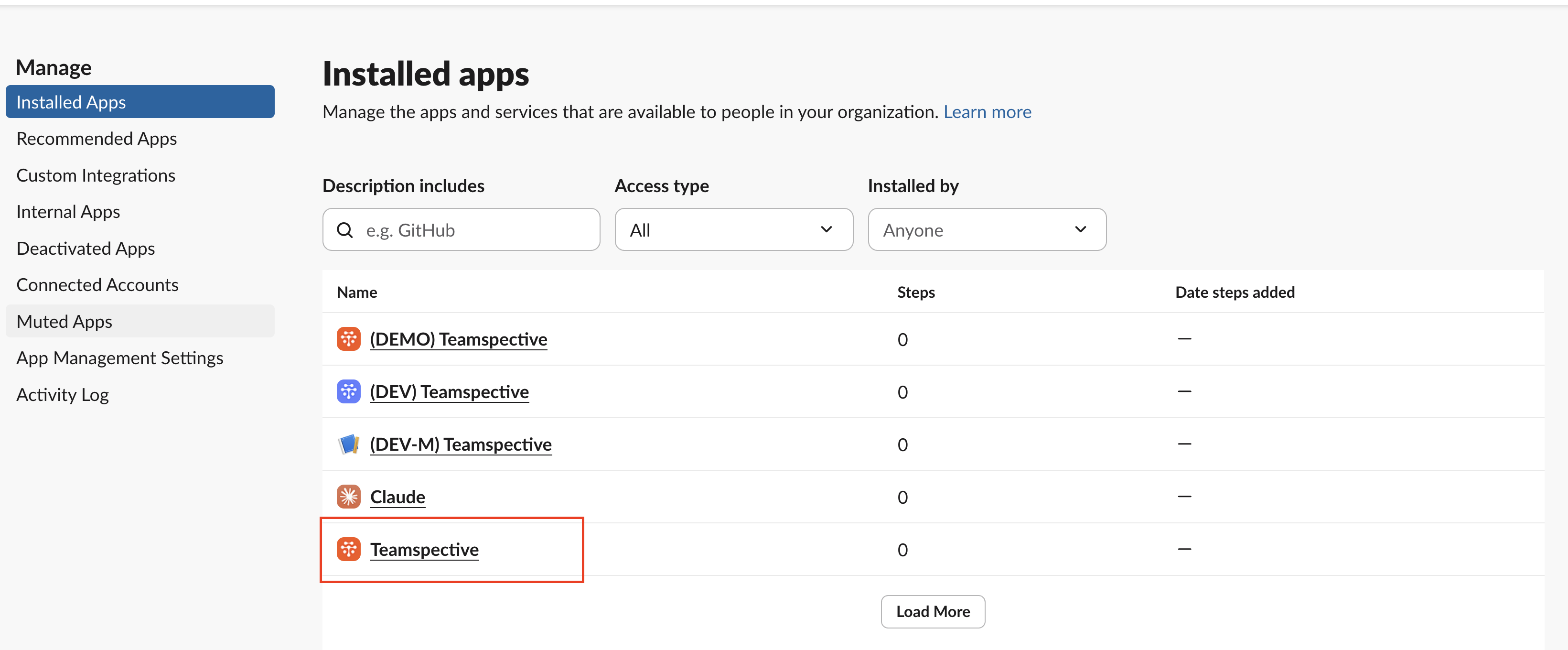The image size is (1568, 650).
Task: Click the search magnifier icon
Action: point(344,230)
